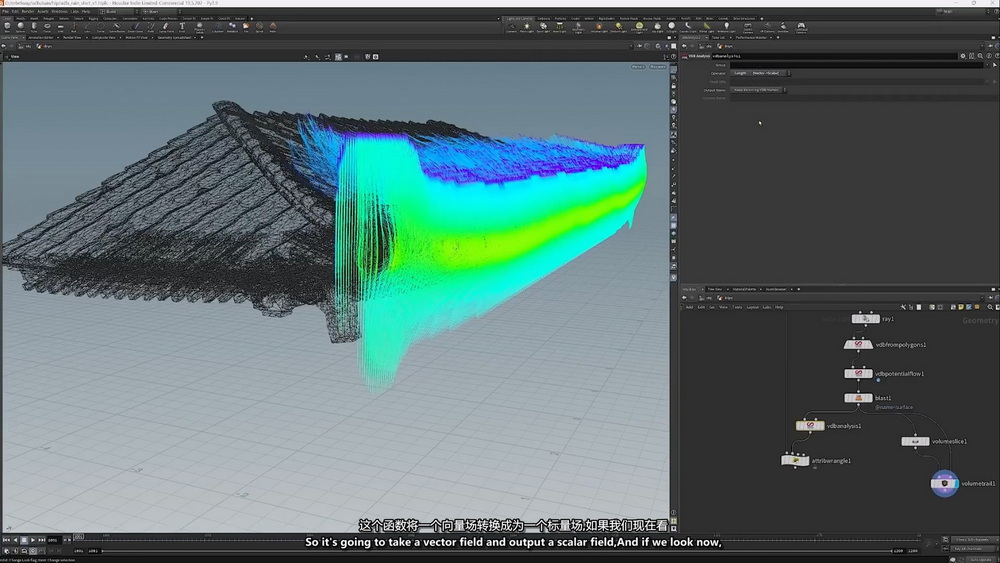Select the Box shelf tool
1000x563 pixels.
point(7,27)
